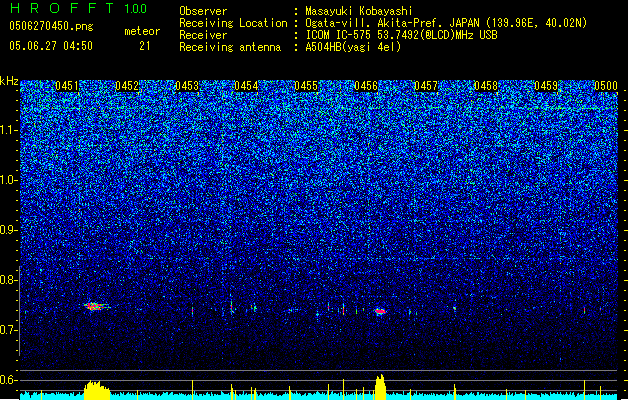The image size is (629, 400).
Task: Select the 0452 time marker
Action: (x=127, y=86)
